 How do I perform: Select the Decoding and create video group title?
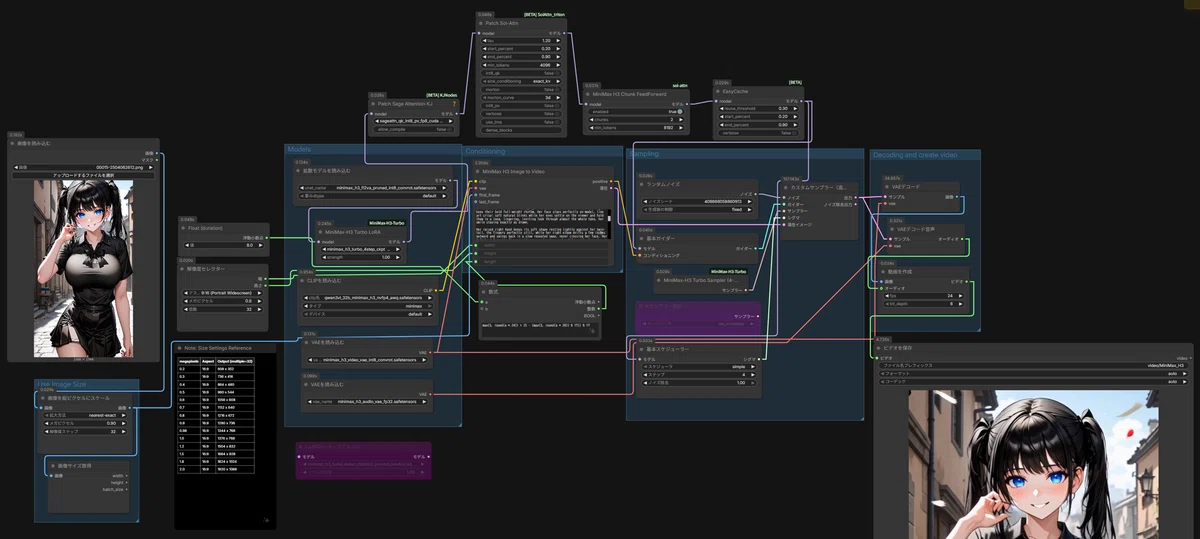tap(915, 155)
